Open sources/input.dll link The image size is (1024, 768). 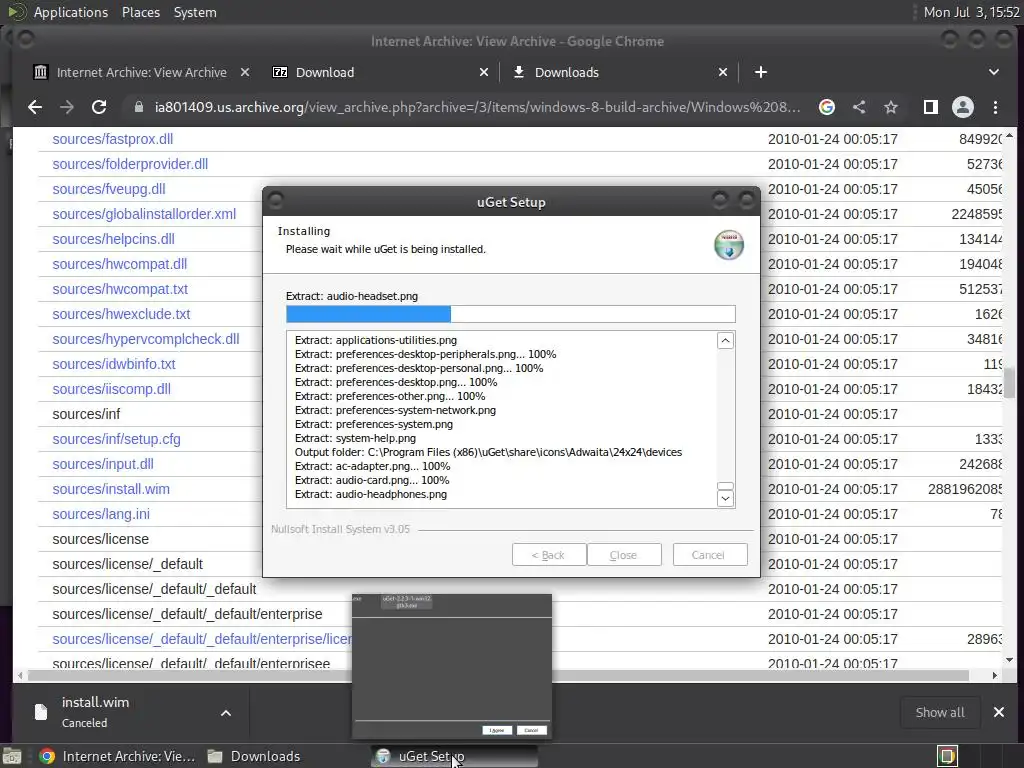(103, 464)
